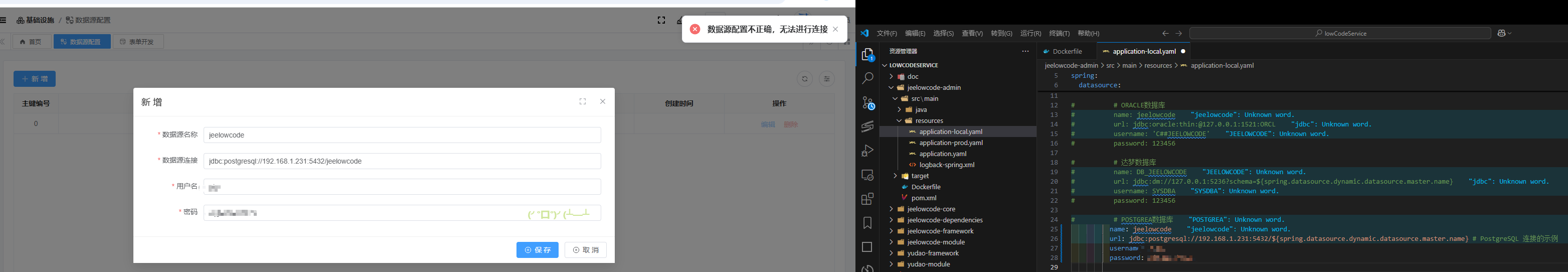Viewport: 1568px width, 272px height.
Task: Click the 保存 button
Action: [x=538, y=250]
